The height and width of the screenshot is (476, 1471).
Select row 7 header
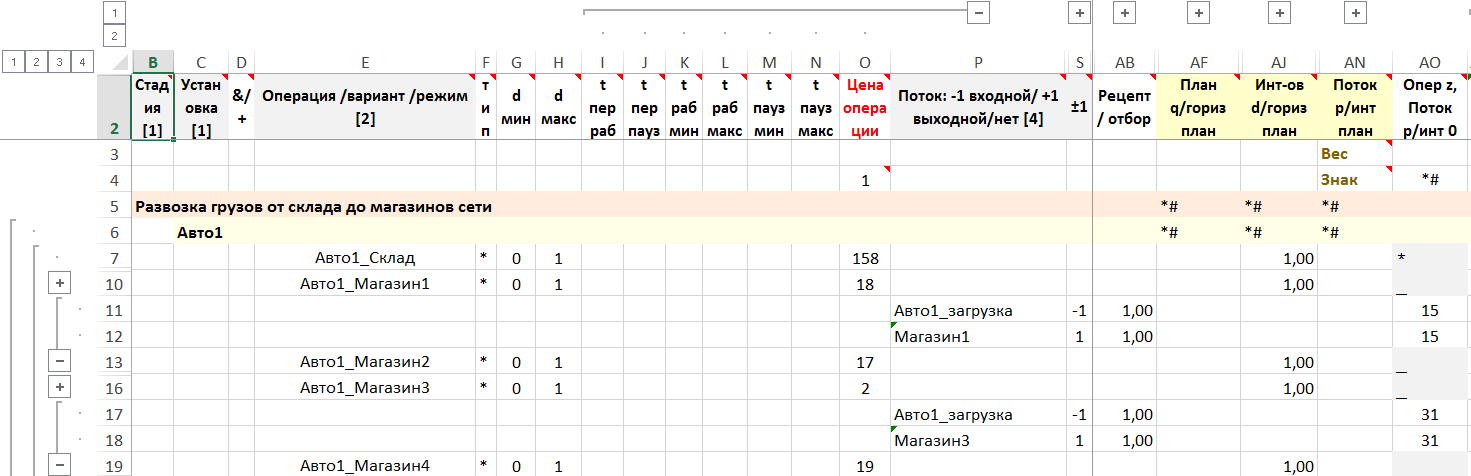coord(113,258)
